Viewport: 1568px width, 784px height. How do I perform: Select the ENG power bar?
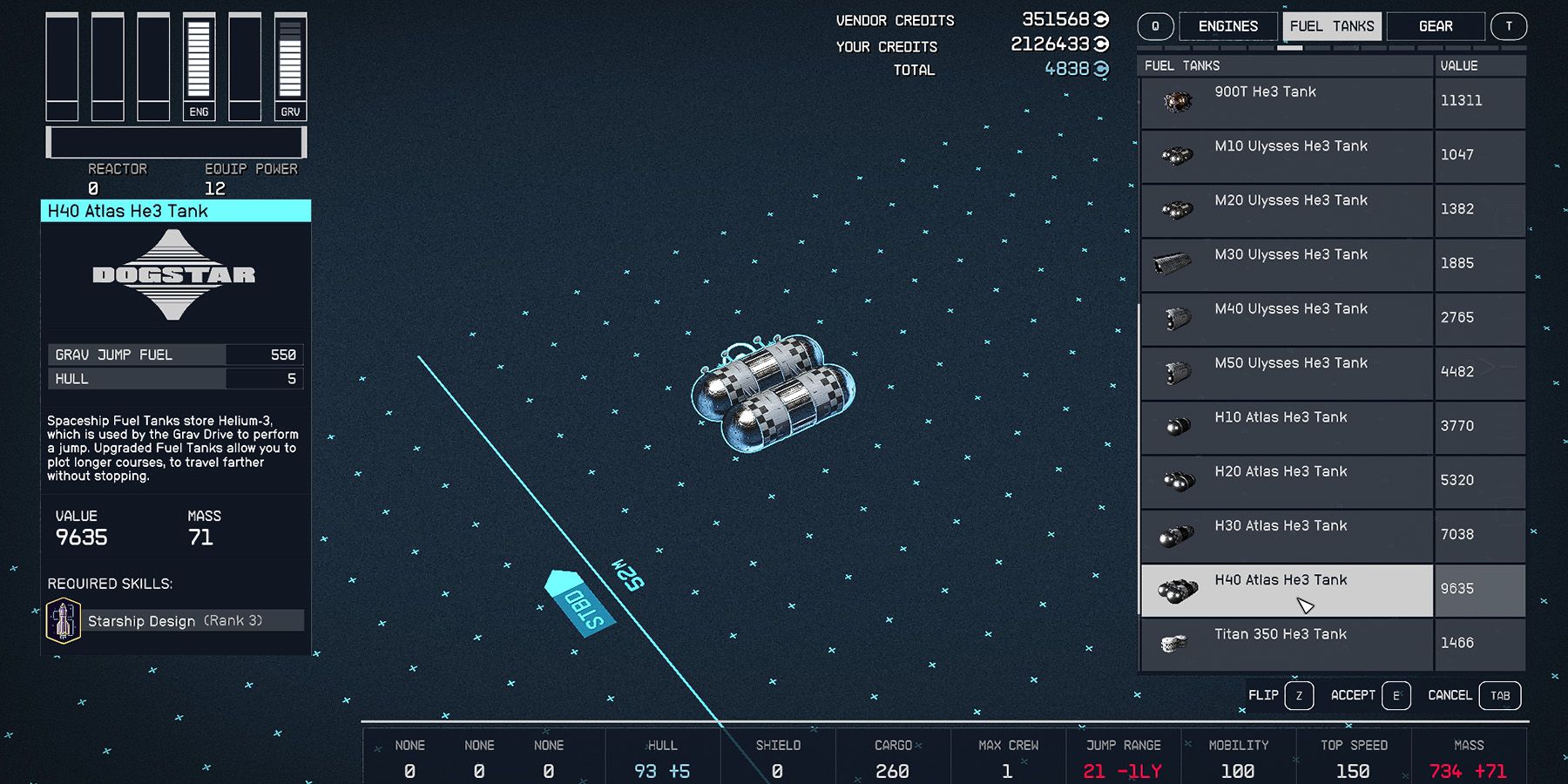coord(199,66)
